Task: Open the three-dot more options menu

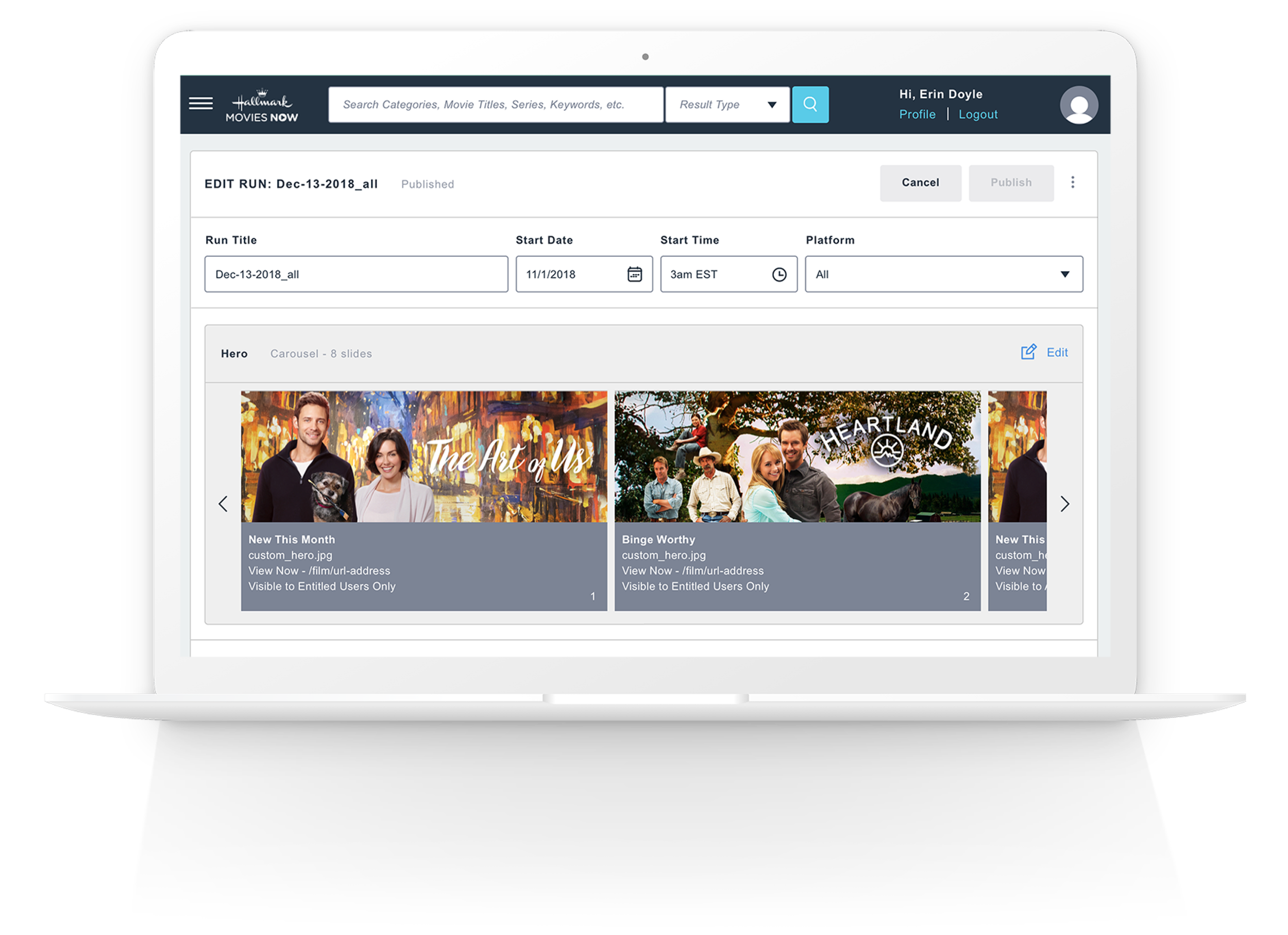Action: (x=1072, y=182)
